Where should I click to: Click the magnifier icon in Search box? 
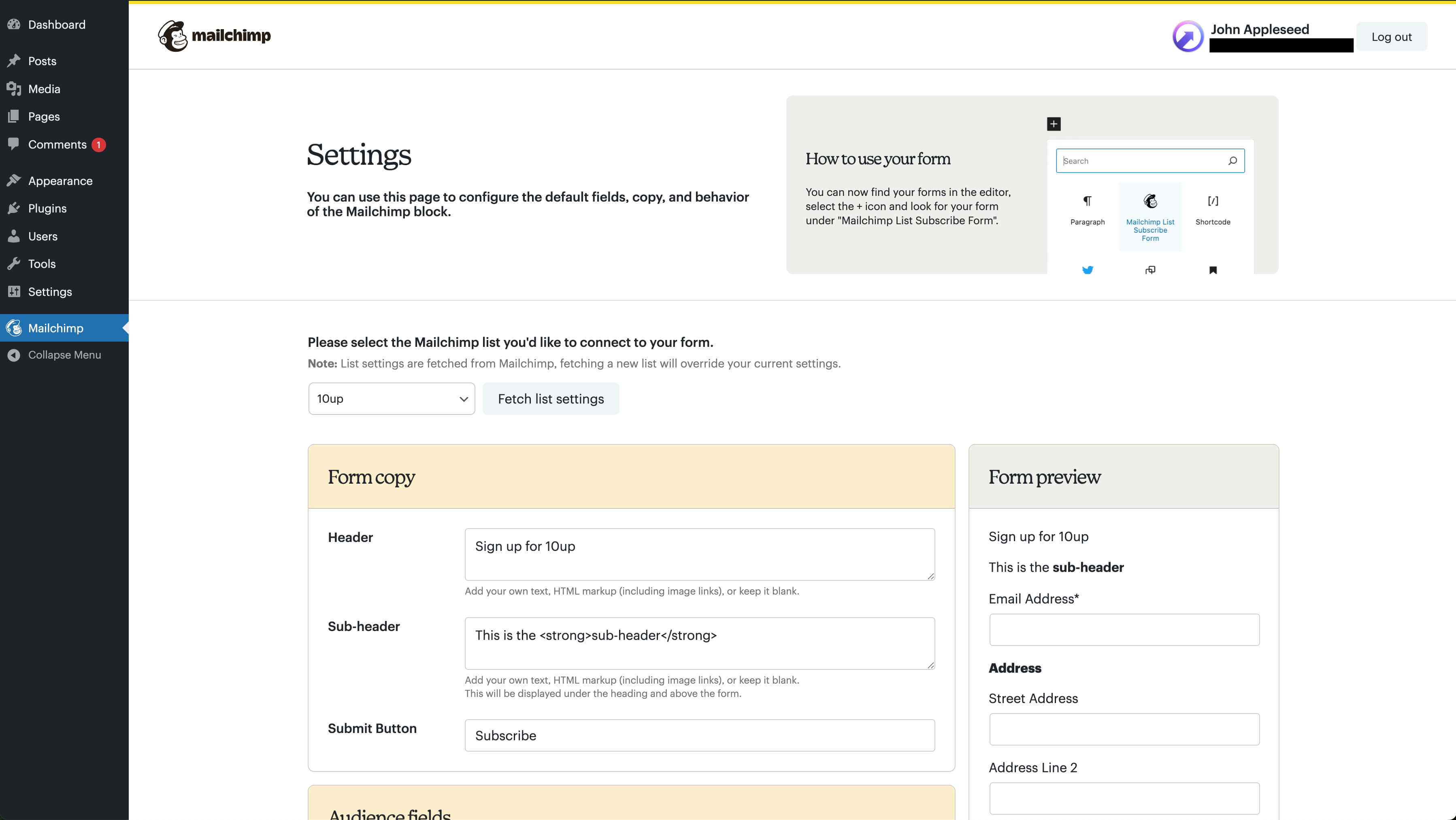click(1232, 161)
